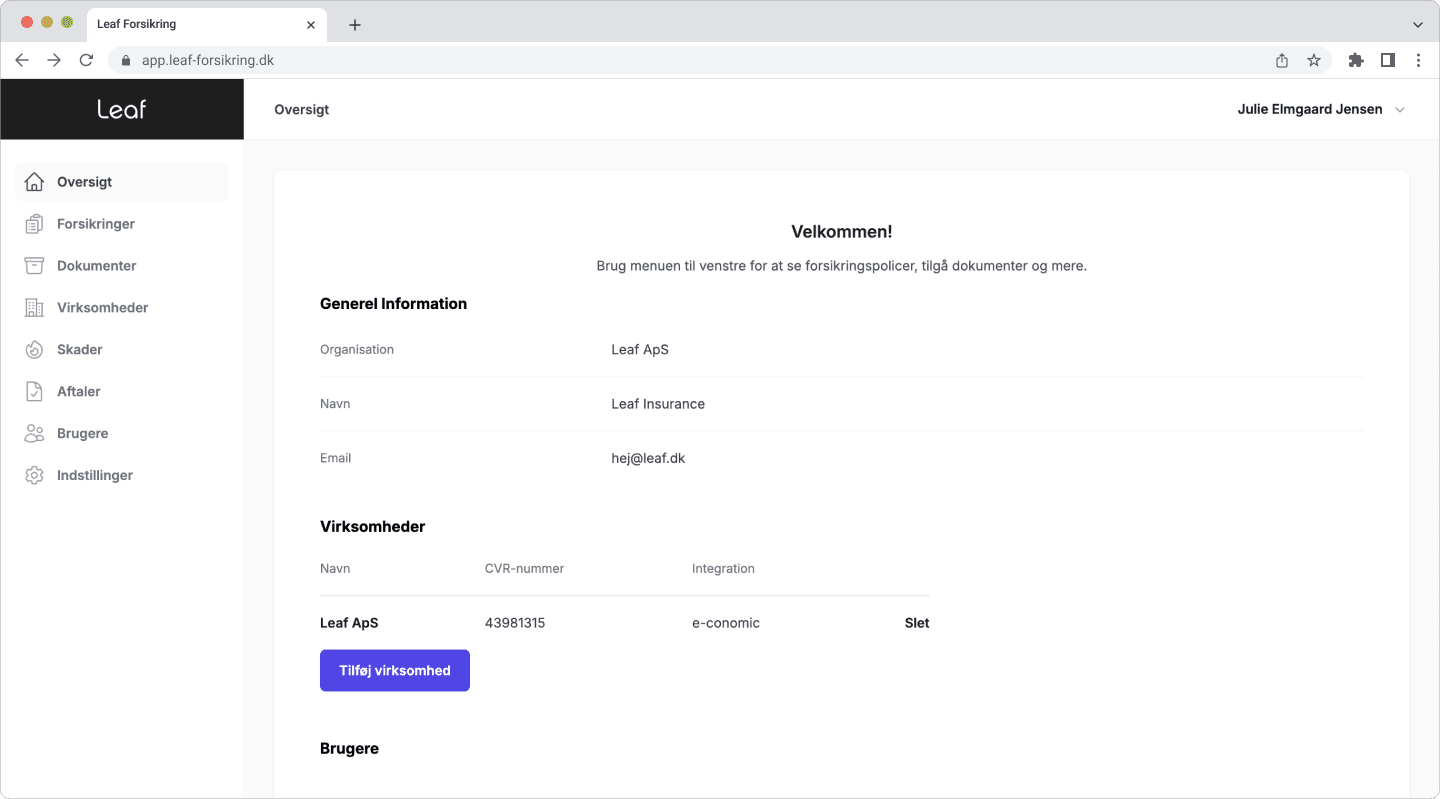Screen dimensions: 1440x799
Task: Toggle the browser side panel icon
Action: 1388,60
